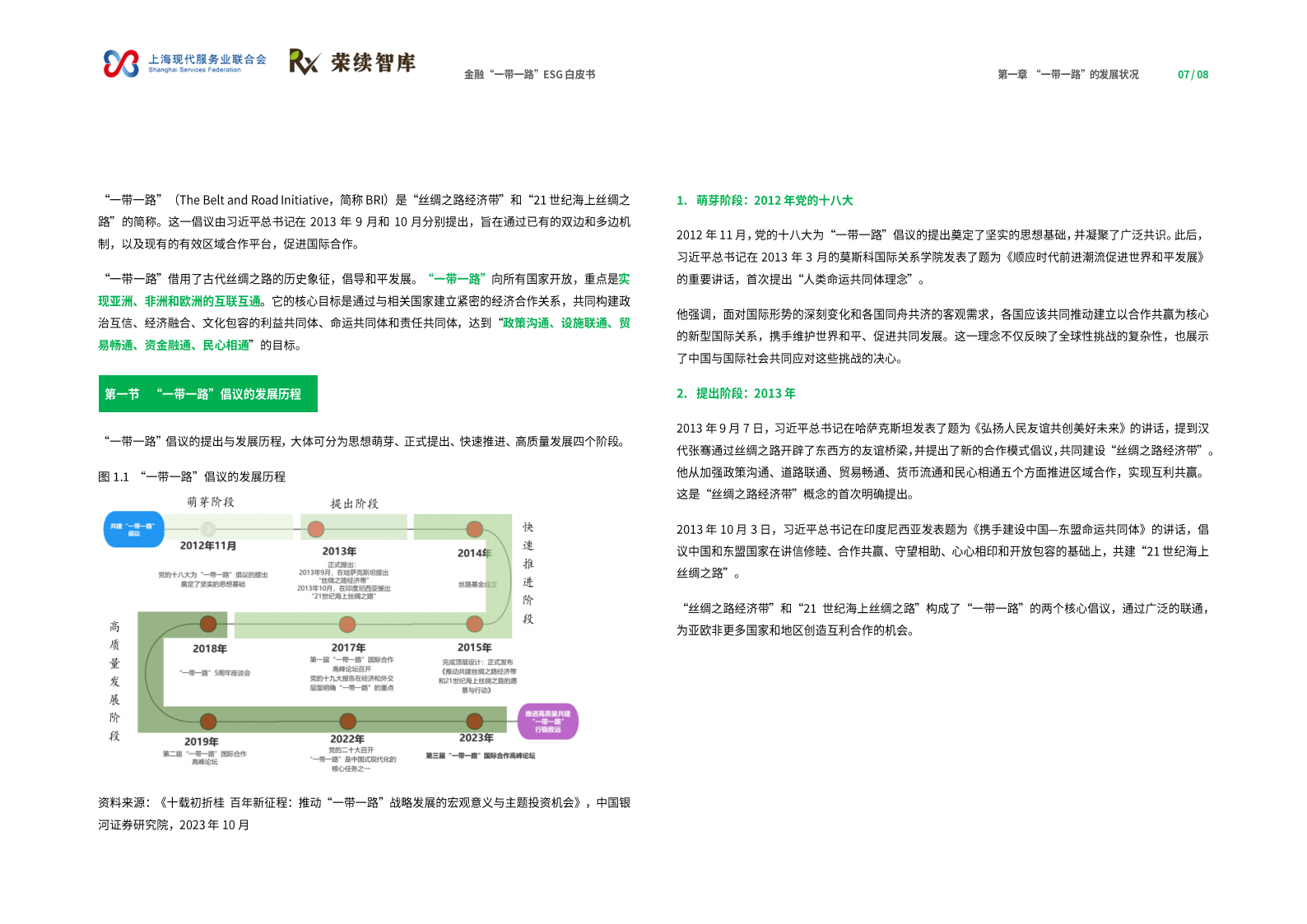Click the 07/08 page number
The width and height of the screenshot is (1307, 924).
(x=1193, y=75)
